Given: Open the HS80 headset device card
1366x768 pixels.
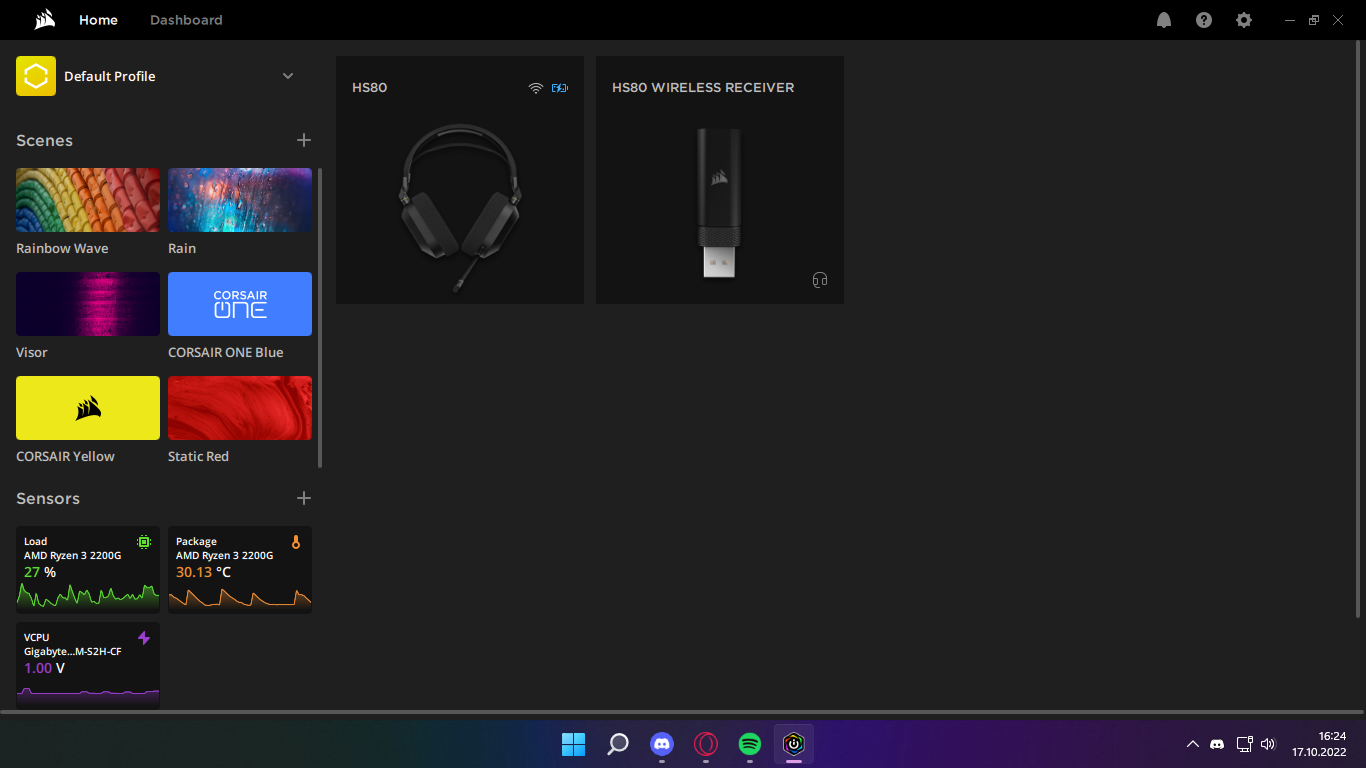Looking at the screenshot, I should click(460, 180).
